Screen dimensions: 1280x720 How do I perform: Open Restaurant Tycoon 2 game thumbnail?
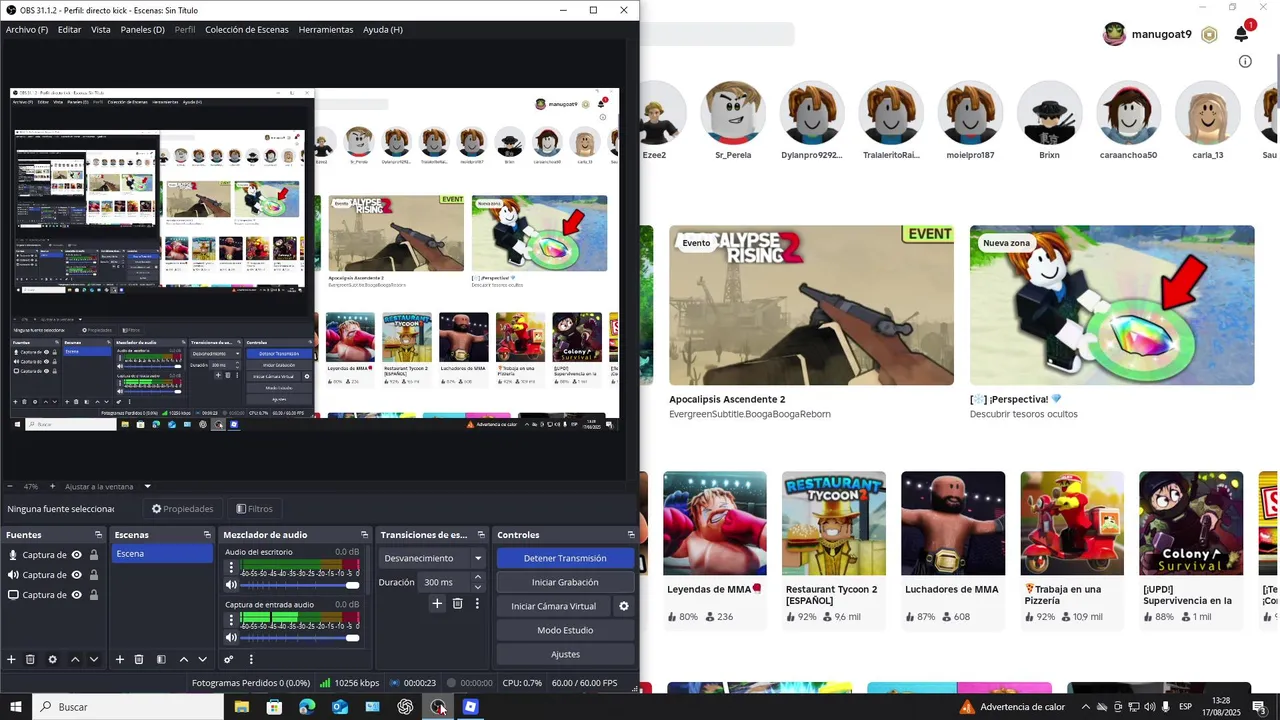tap(834, 523)
